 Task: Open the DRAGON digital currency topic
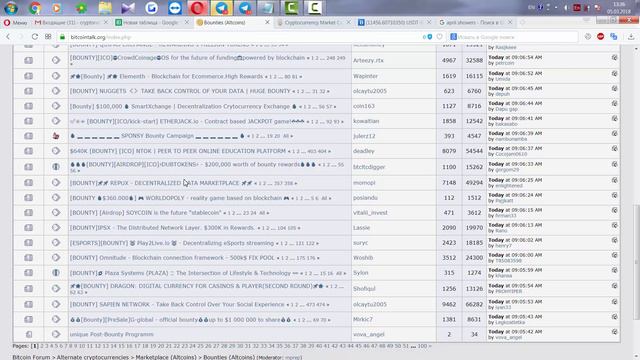(196, 286)
